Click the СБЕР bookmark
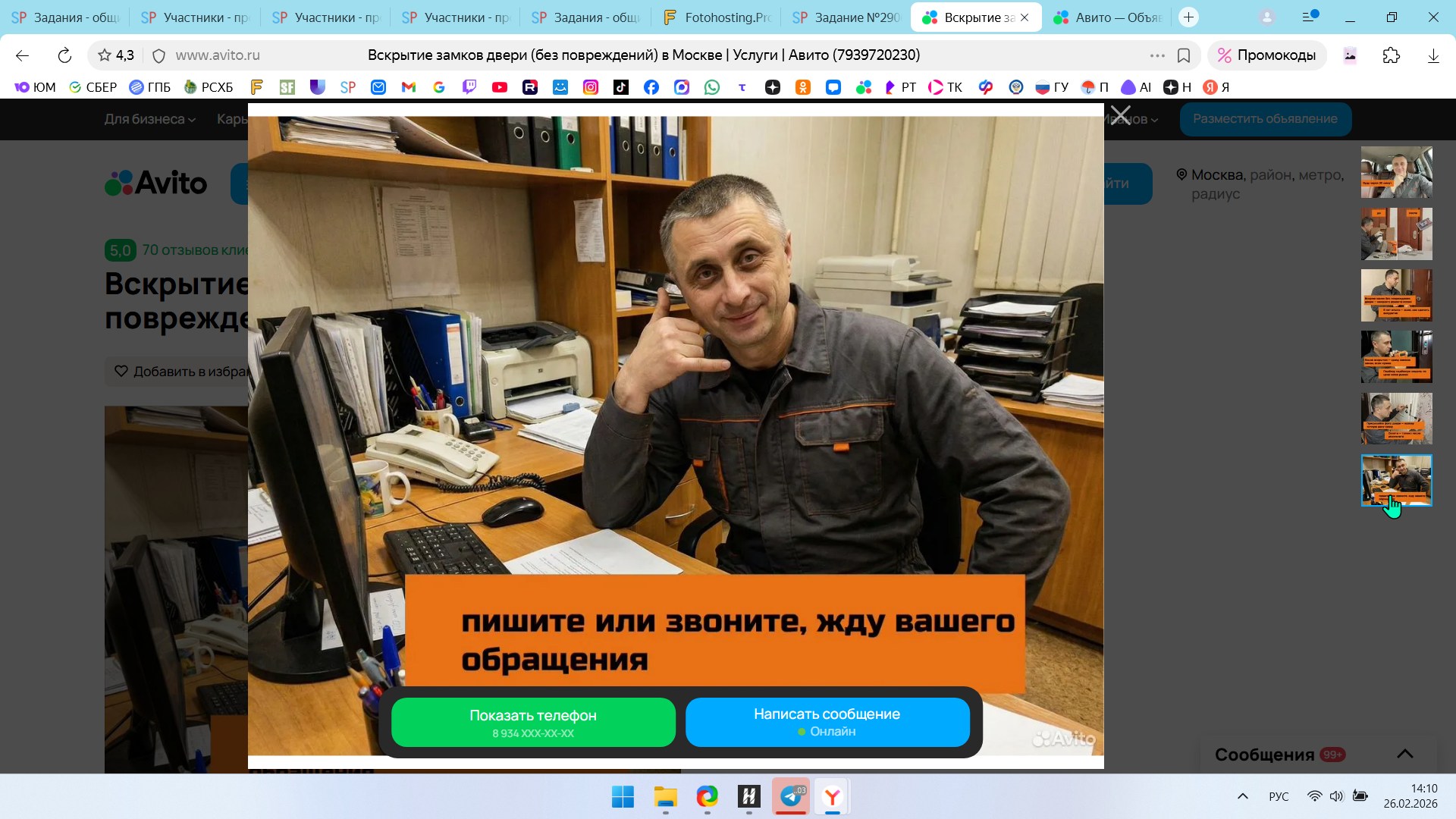Image resolution: width=1456 pixels, height=819 pixels. (93, 87)
